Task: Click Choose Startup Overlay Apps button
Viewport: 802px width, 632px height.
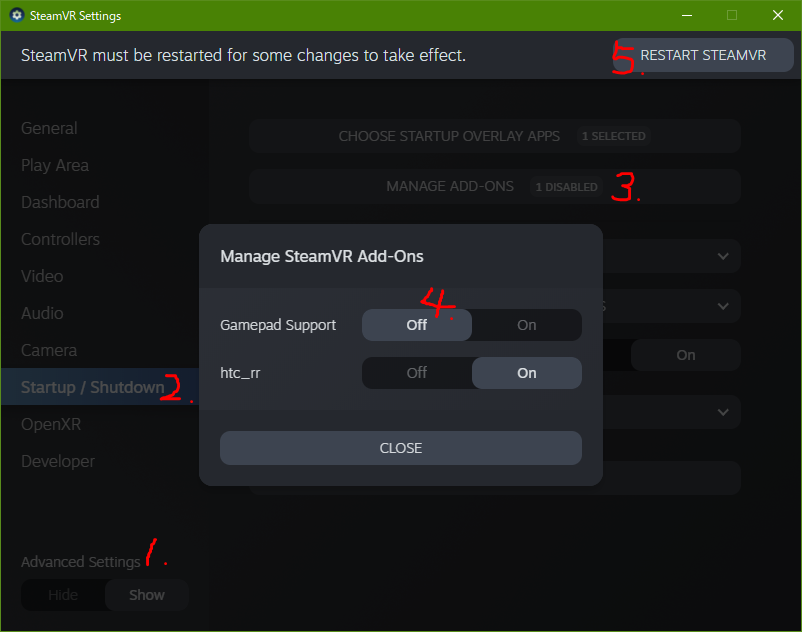Action: tap(495, 136)
